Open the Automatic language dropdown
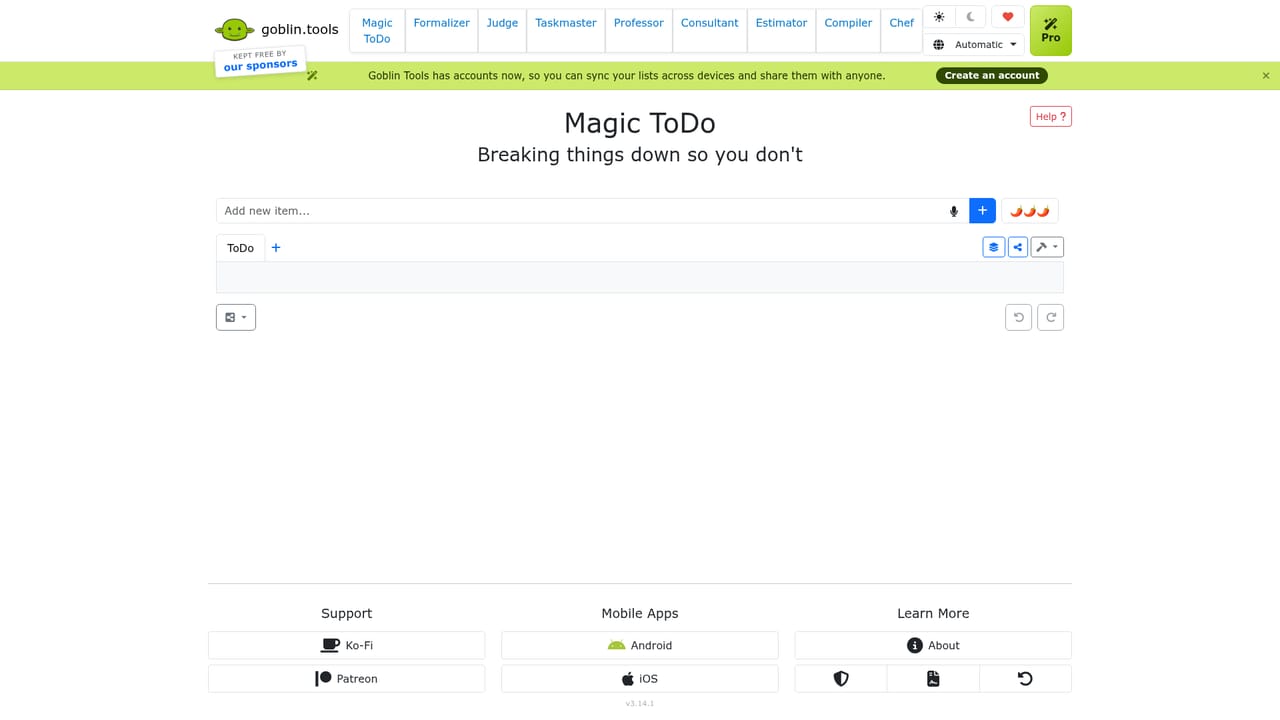This screenshot has height=720, width=1280. click(974, 45)
